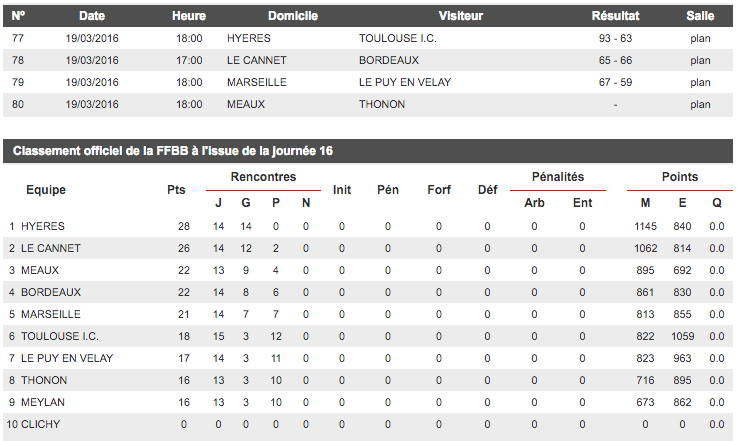Select CLICHY in the standings table
Screen dimensions: 739x441
tap(41, 424)
